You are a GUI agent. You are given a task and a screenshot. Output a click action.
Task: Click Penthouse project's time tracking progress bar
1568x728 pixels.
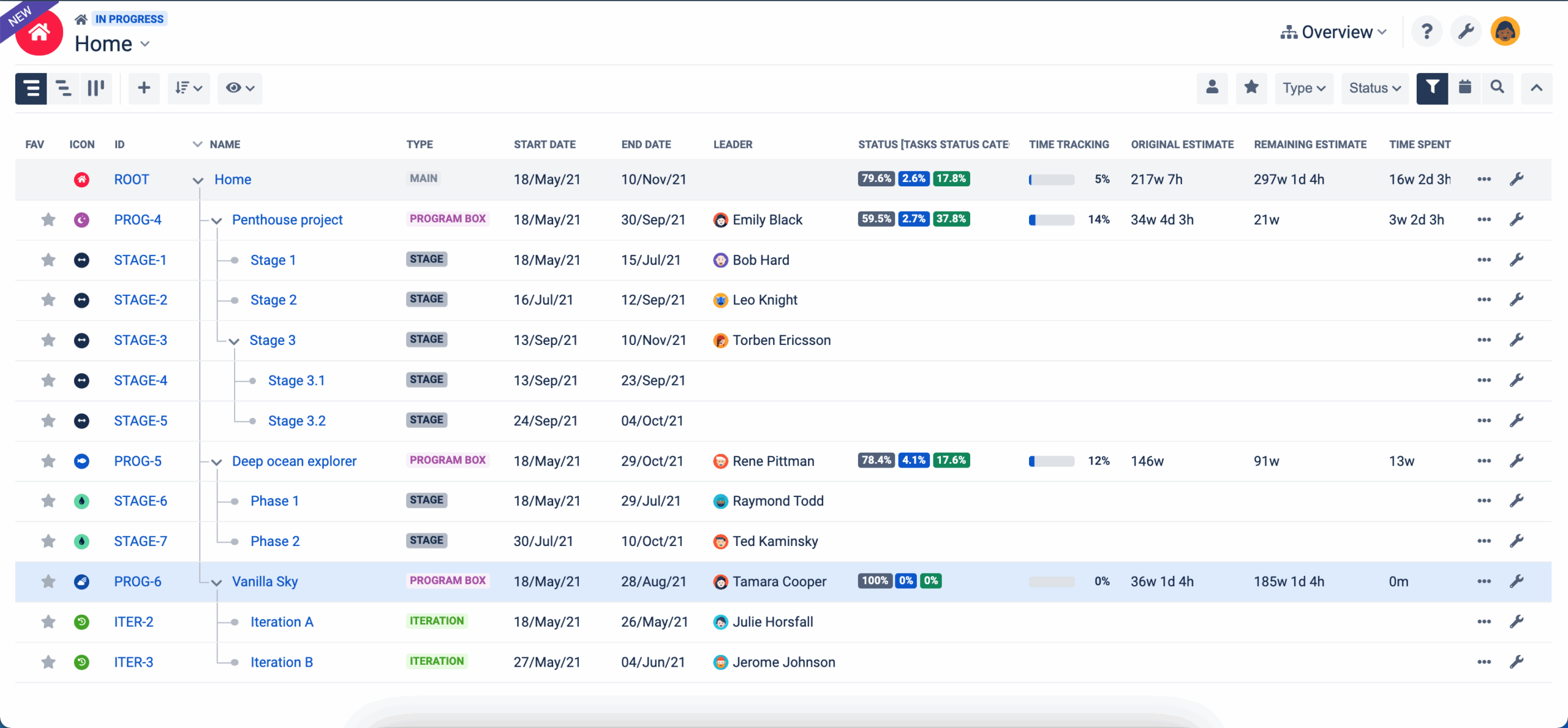click(1051, 219)
